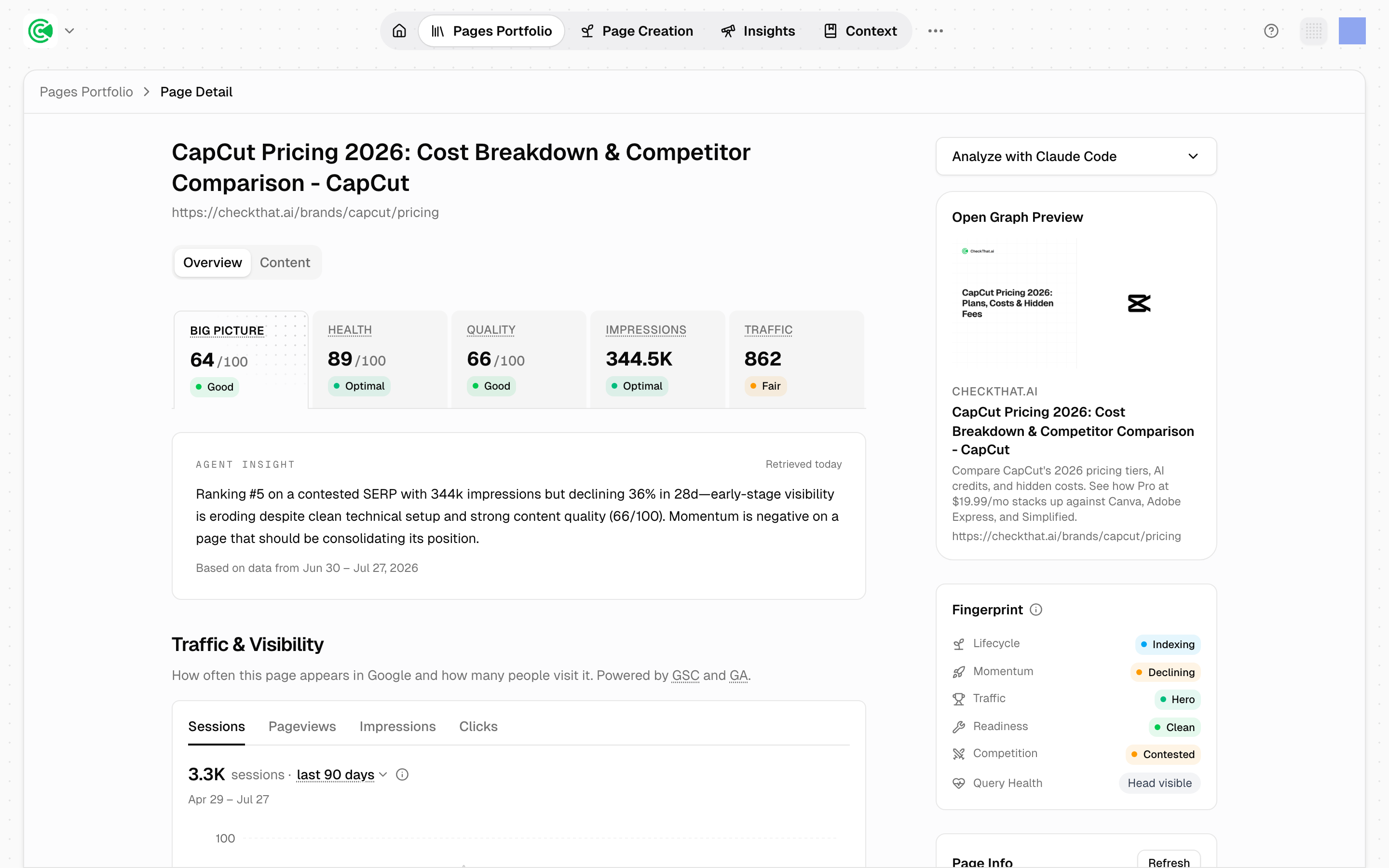
Task: Click the Head visible badge
Action: pos(1159,783)
